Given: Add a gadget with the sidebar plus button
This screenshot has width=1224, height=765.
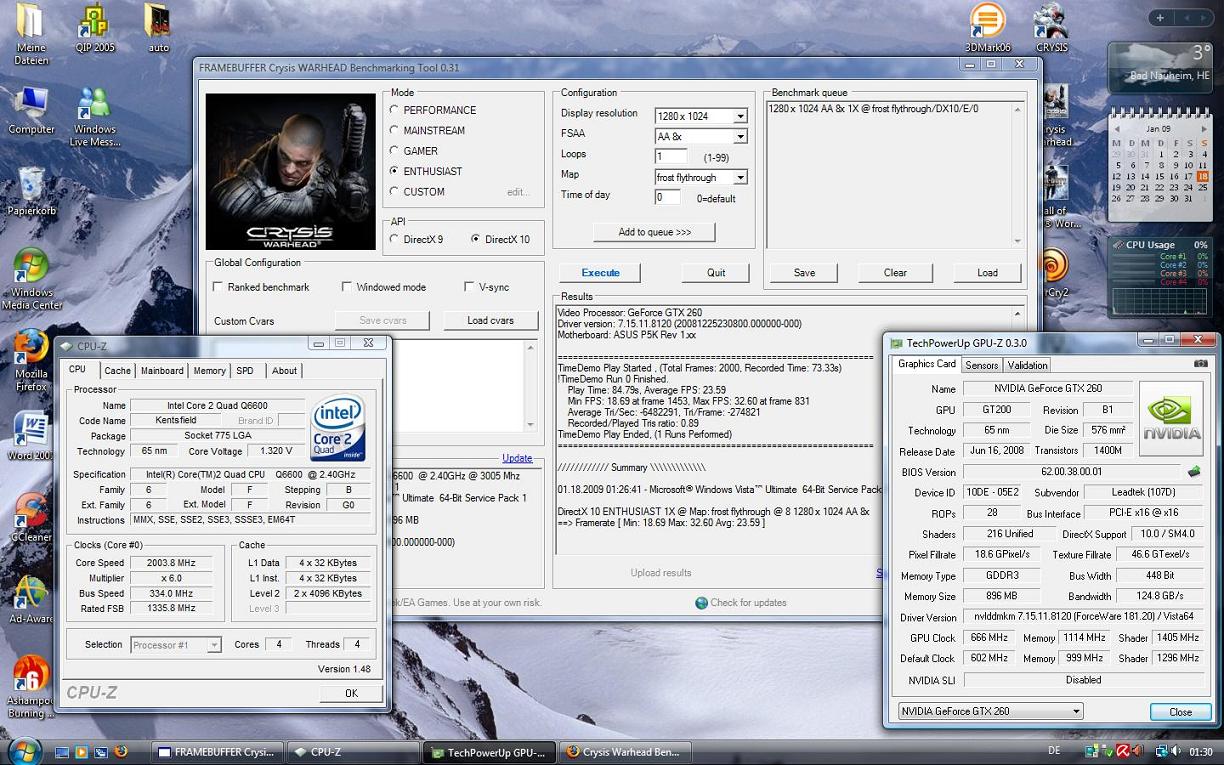Looking at the screenshot, I should (x=1160, y=17).
